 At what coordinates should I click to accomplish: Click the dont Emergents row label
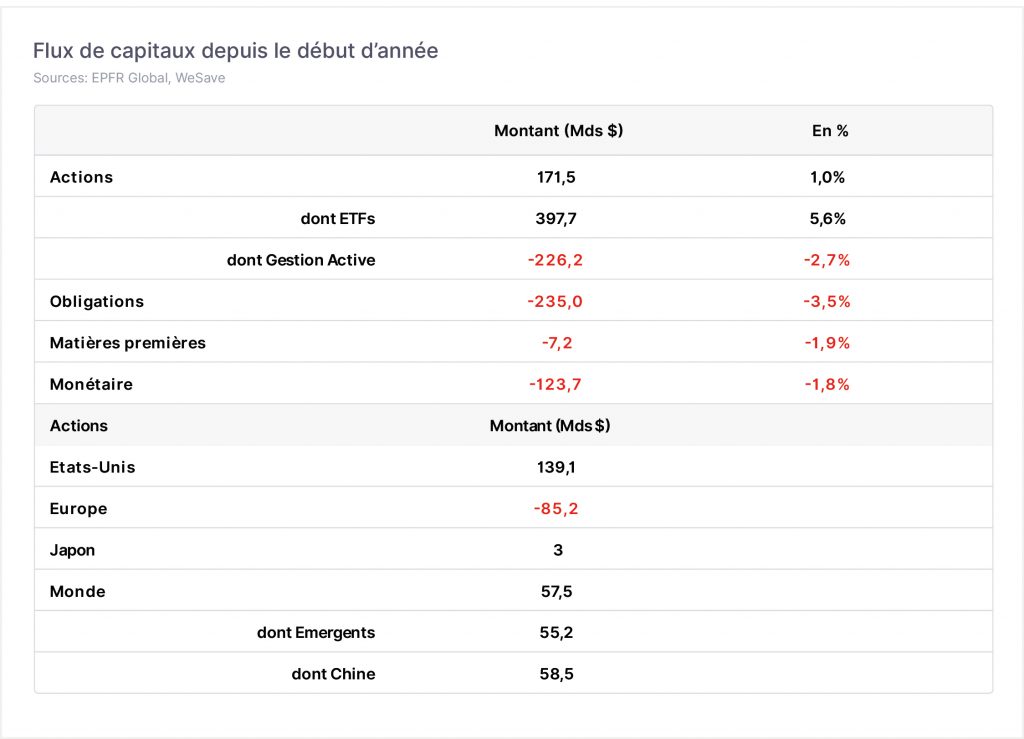(316, 633)
